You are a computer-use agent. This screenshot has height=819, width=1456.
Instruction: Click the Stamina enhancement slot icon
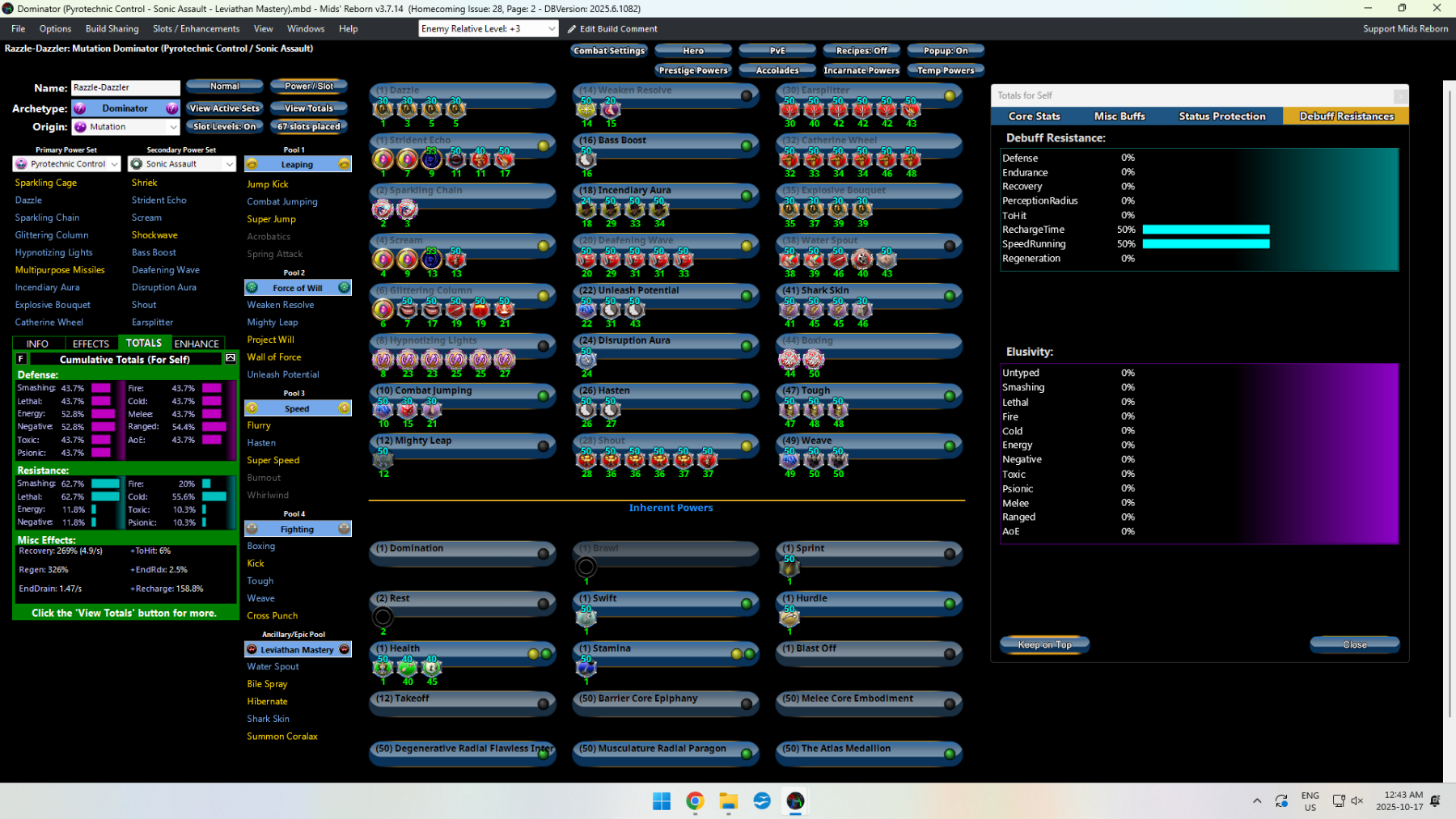(586, 667)
